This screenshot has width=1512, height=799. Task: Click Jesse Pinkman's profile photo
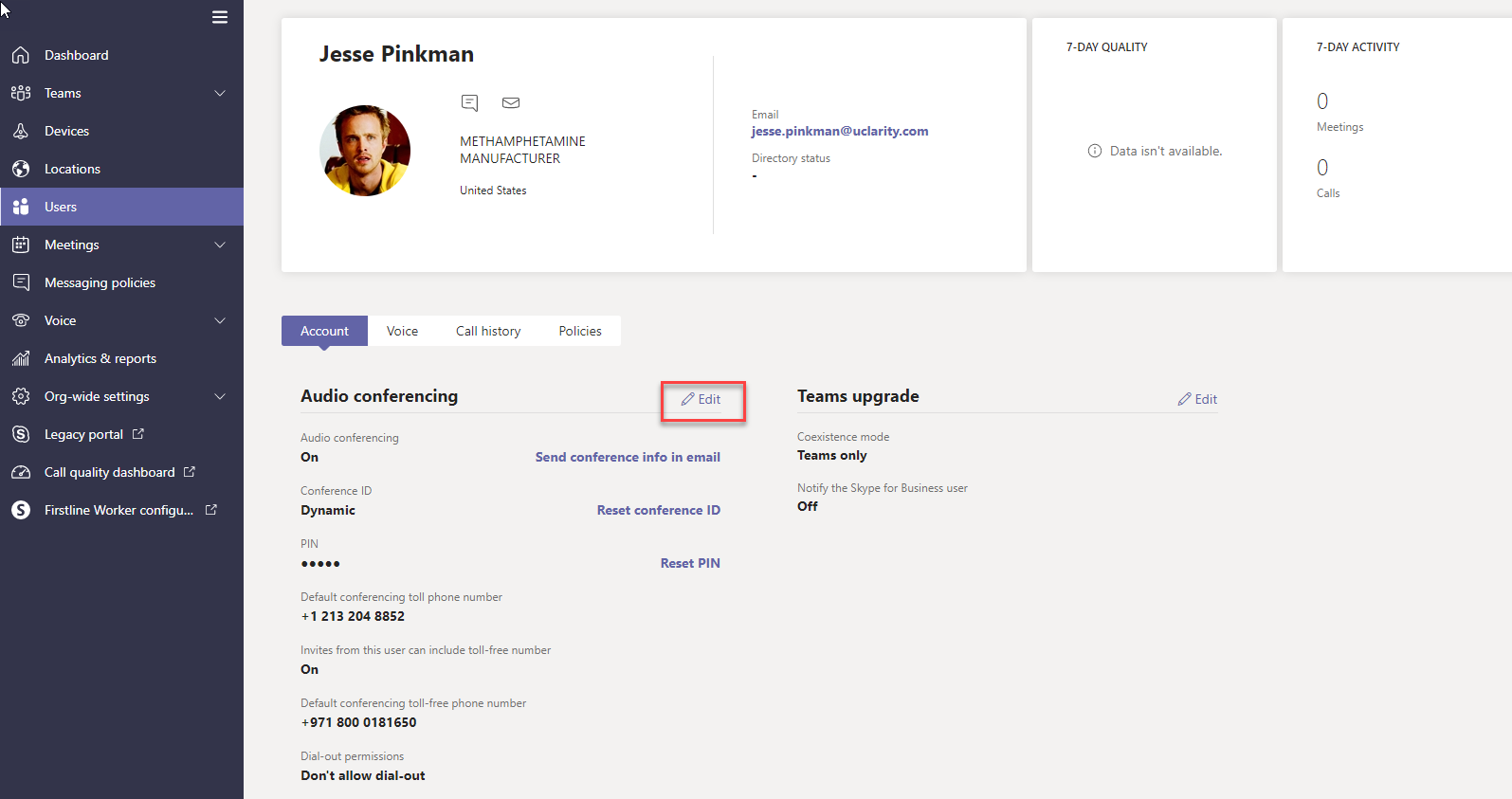(365, 151)
